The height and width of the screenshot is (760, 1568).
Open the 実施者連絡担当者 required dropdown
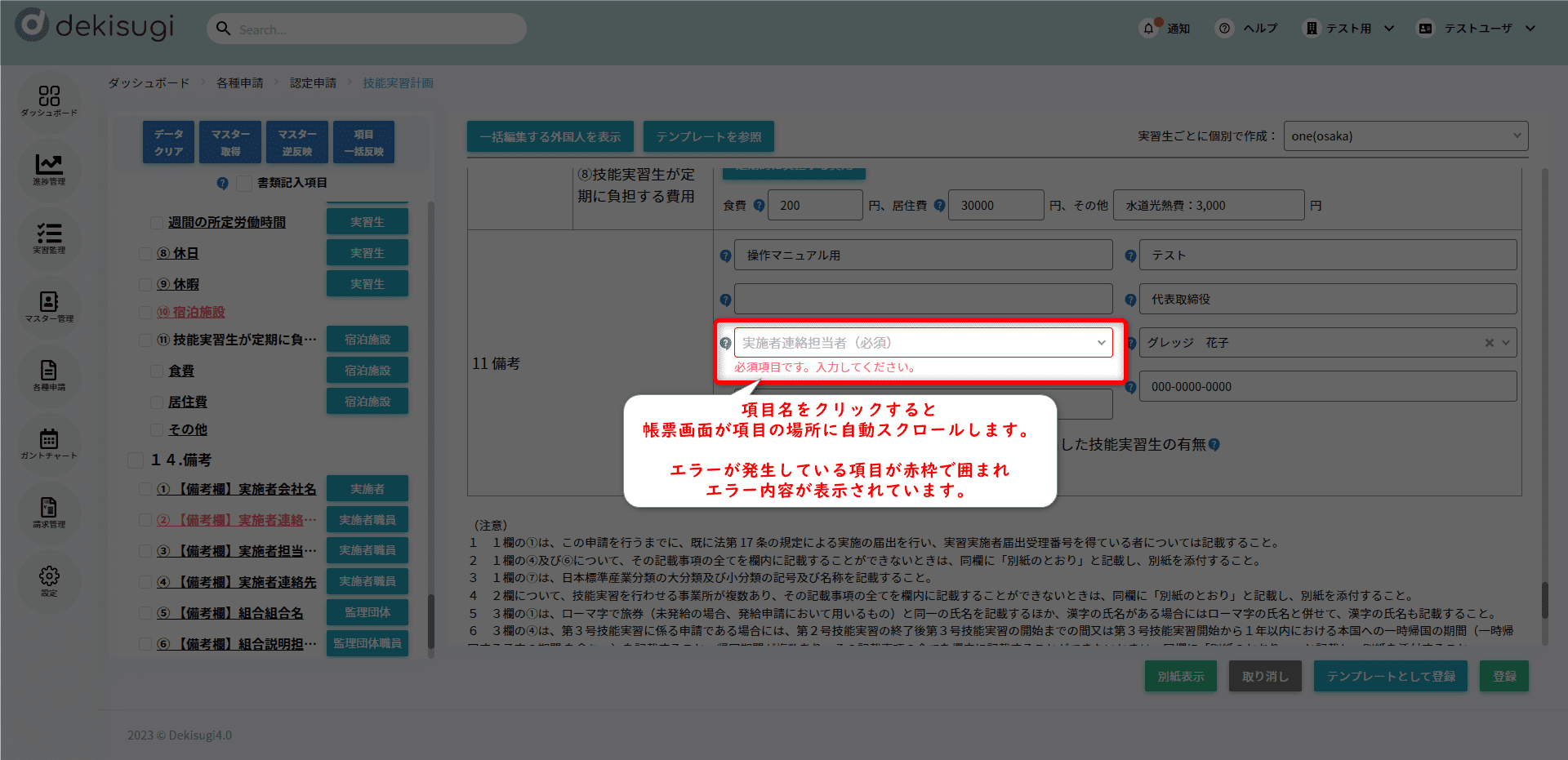923,343
